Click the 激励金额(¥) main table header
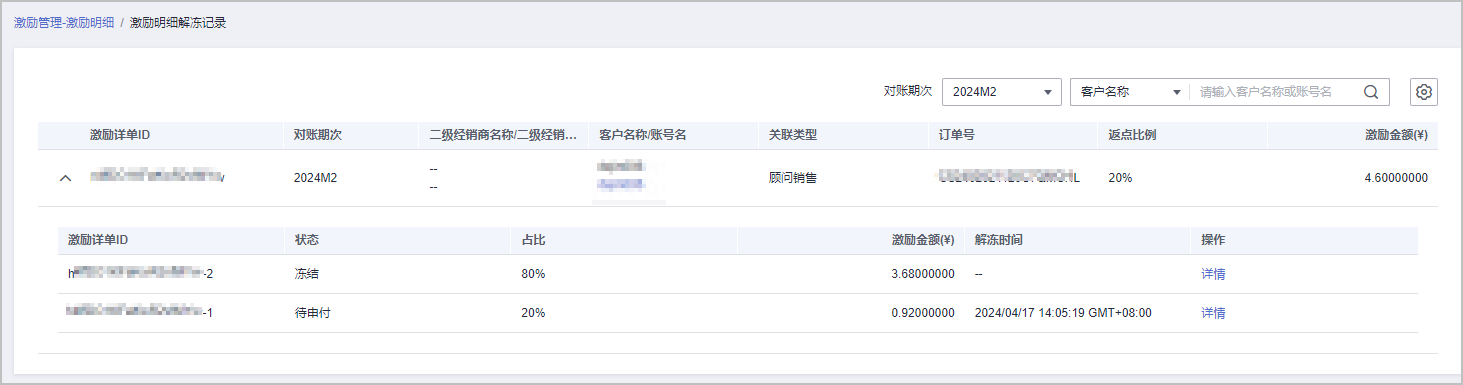The image size is (1463, 385). 1396,135
